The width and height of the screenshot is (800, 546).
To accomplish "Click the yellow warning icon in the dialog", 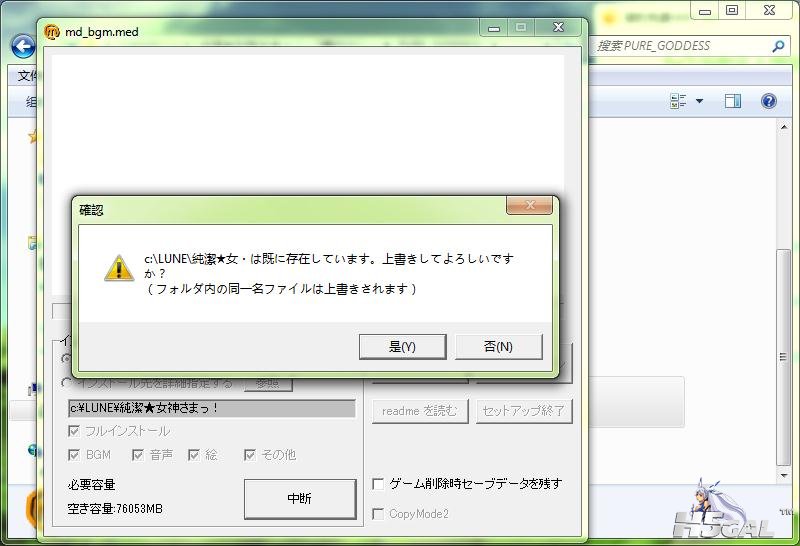I will (x=119, y=267).
